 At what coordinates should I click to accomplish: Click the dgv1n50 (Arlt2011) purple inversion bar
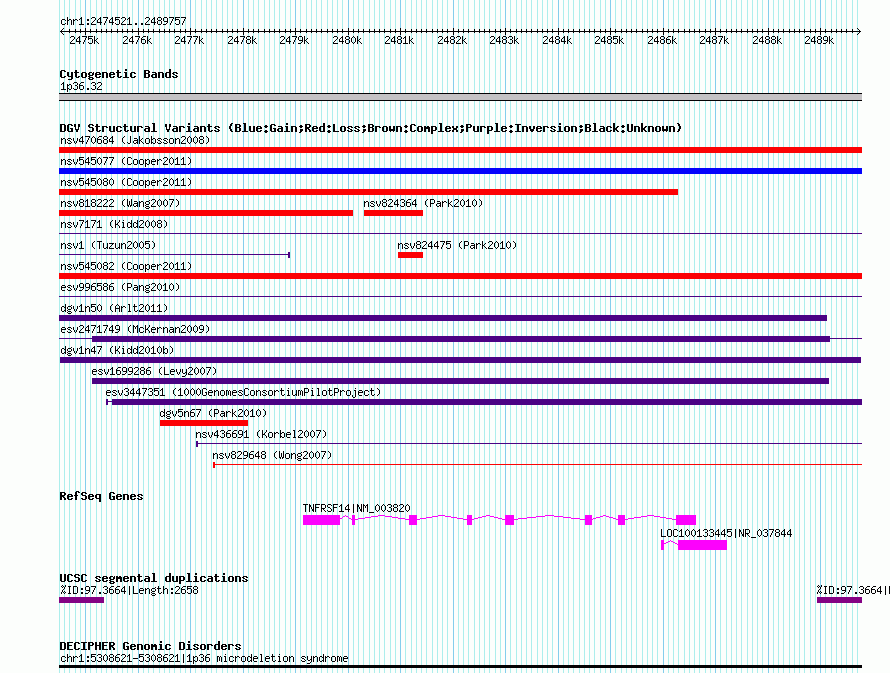(x=443, y=318)
